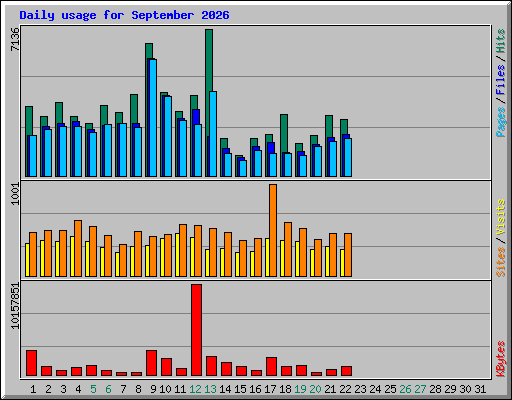Screen dimensions: 512x400
Task: Click the red KBytes bar for day 17
Action: pyautogui.click(x=271, y=367)
